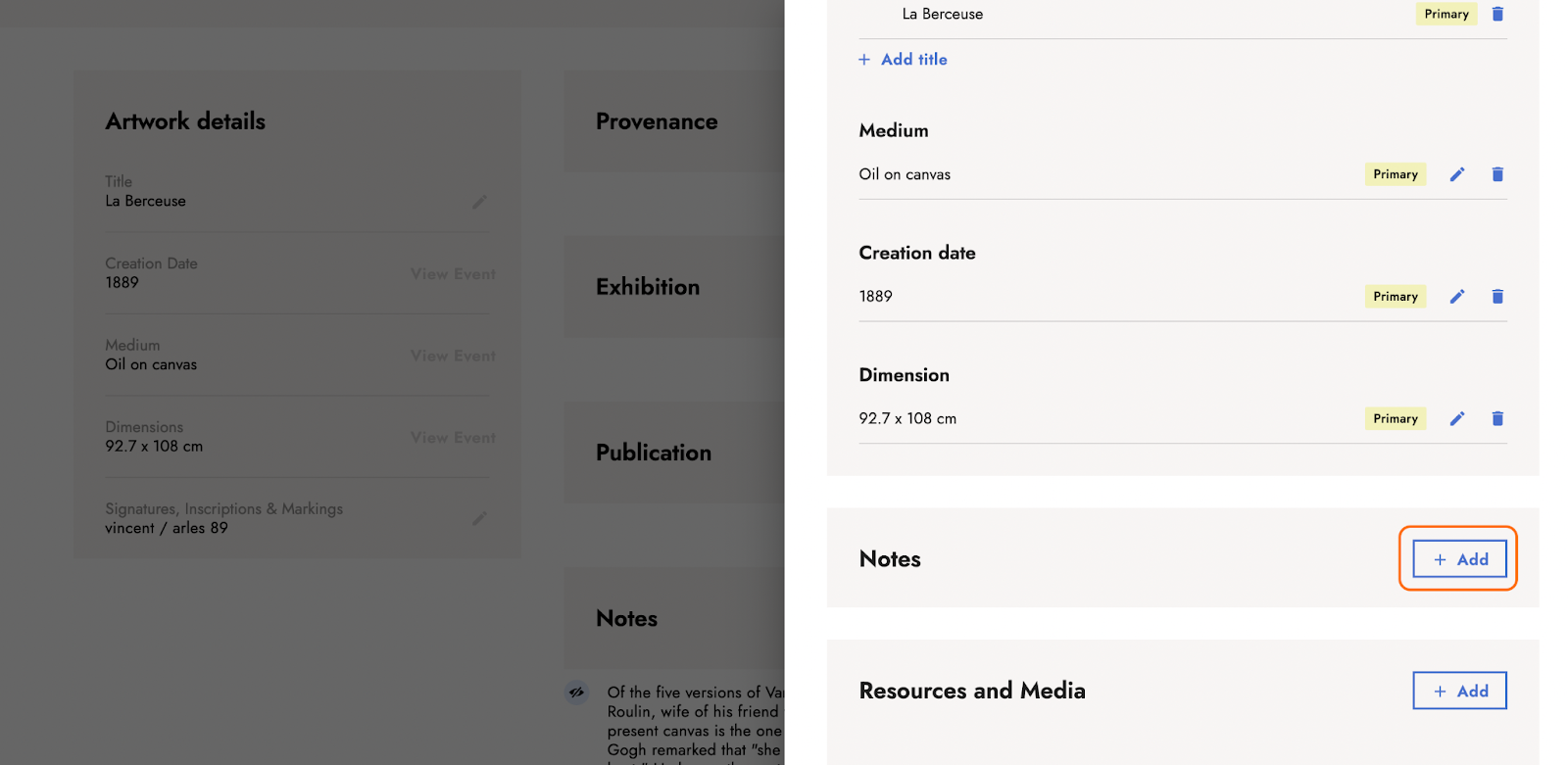Select the Notes card heading in the background
The height and width of the screenshot is (765, 1568).
pyautogui.click(x=627, y=619)
